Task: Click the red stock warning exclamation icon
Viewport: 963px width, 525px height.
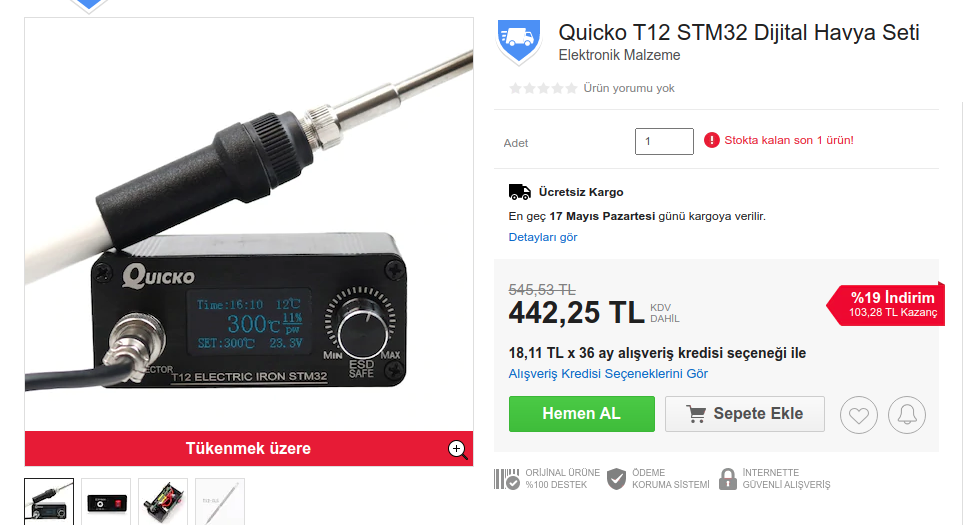Action: (711, 141)
